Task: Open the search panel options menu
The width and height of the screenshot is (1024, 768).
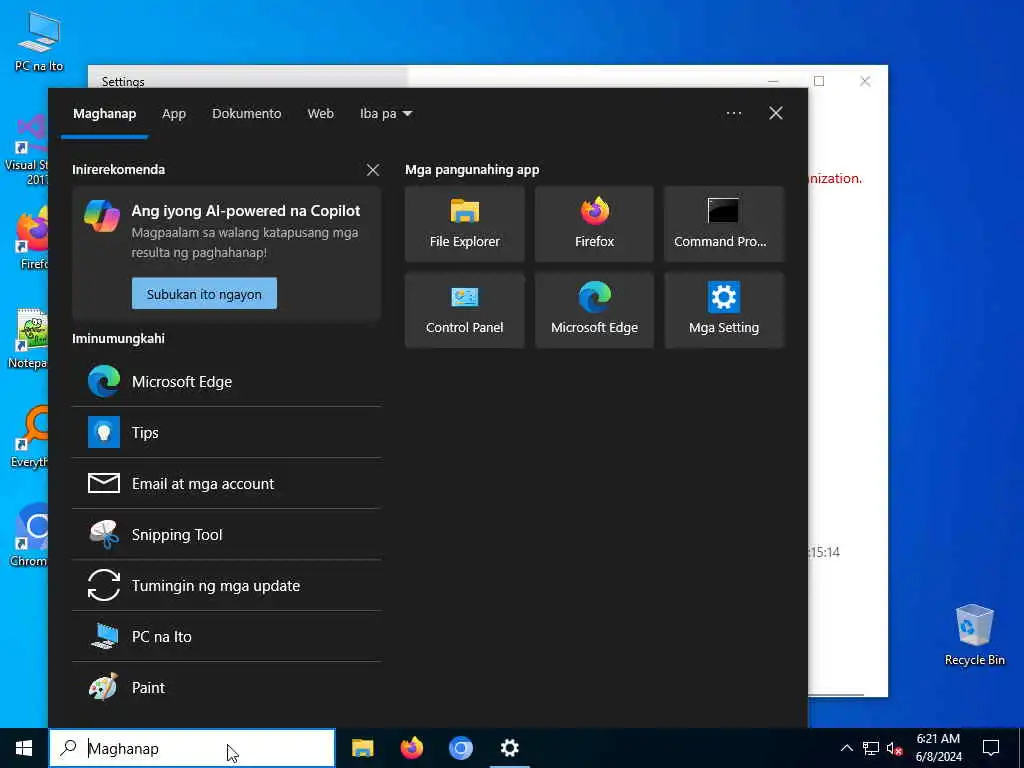Action: point(733,114)
